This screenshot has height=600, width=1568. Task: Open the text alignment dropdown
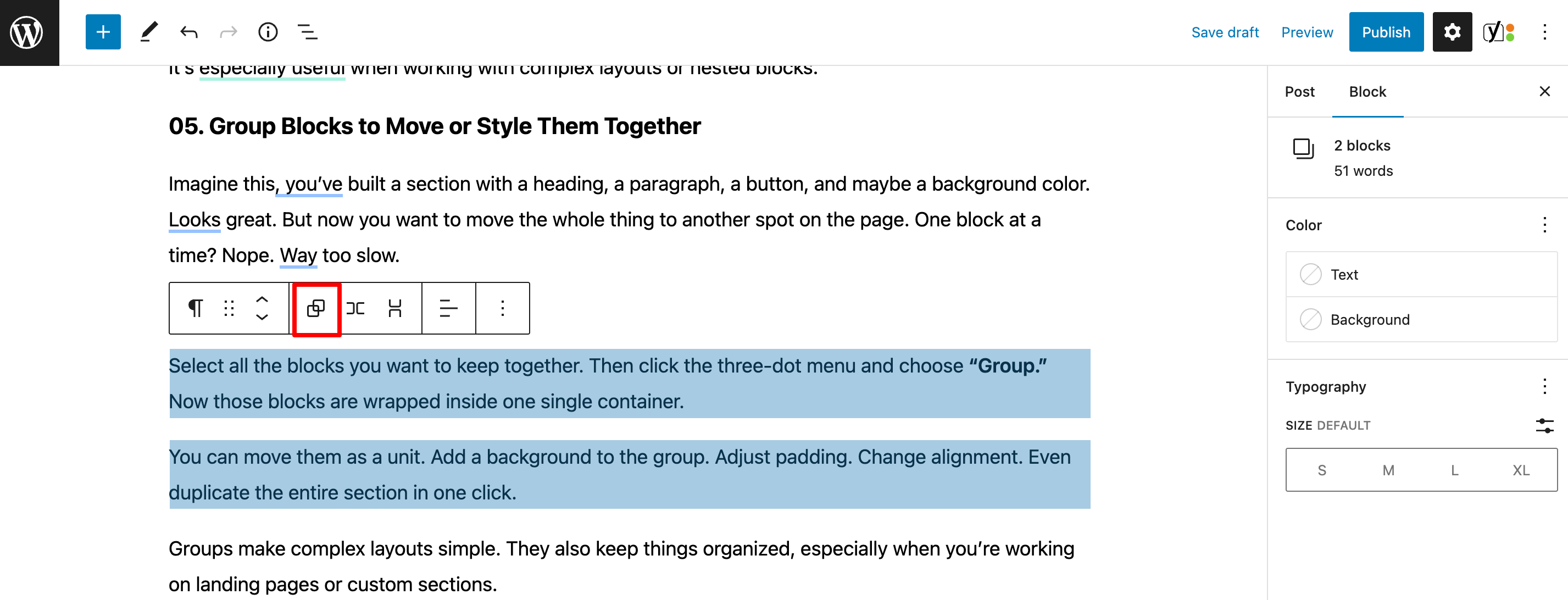pos(448,309)
